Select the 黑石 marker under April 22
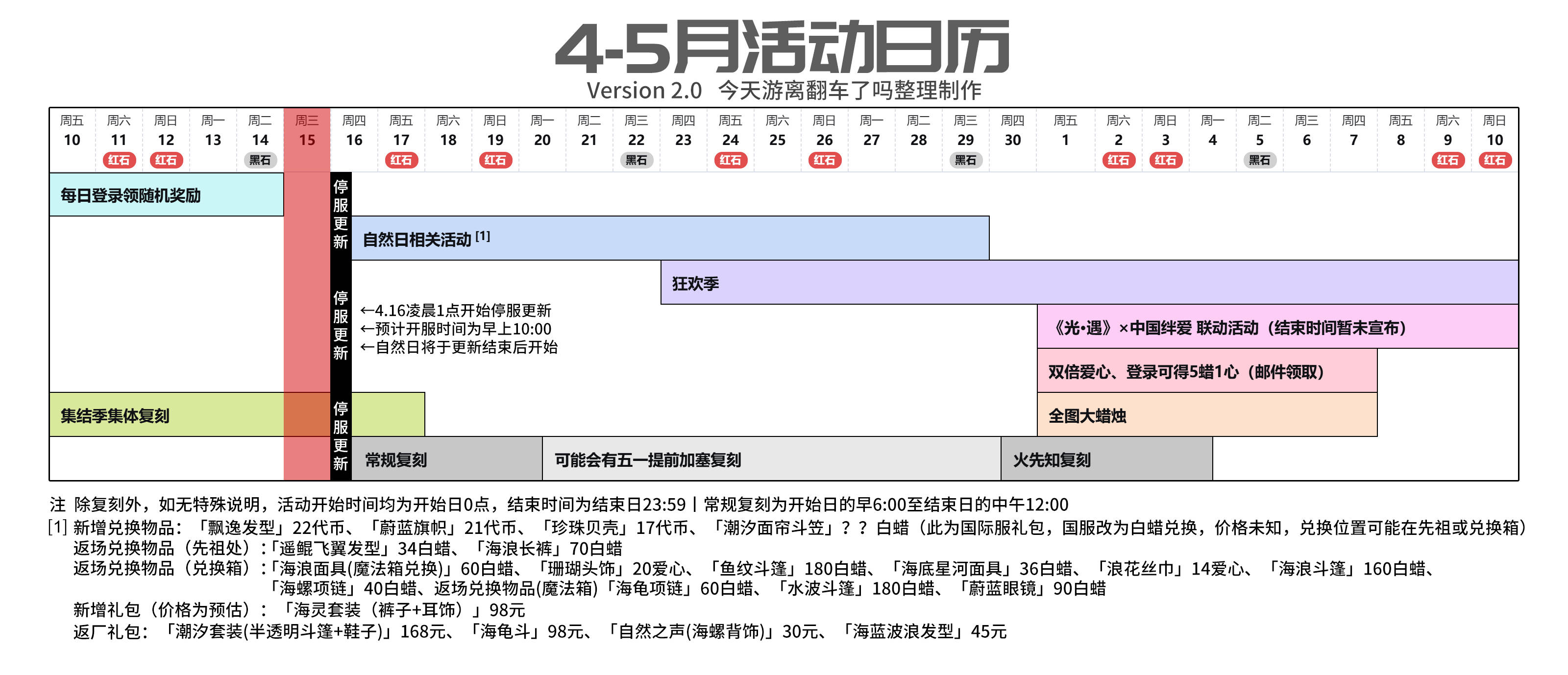Viewport: 1568px width, 675px height. click(637, 161)
